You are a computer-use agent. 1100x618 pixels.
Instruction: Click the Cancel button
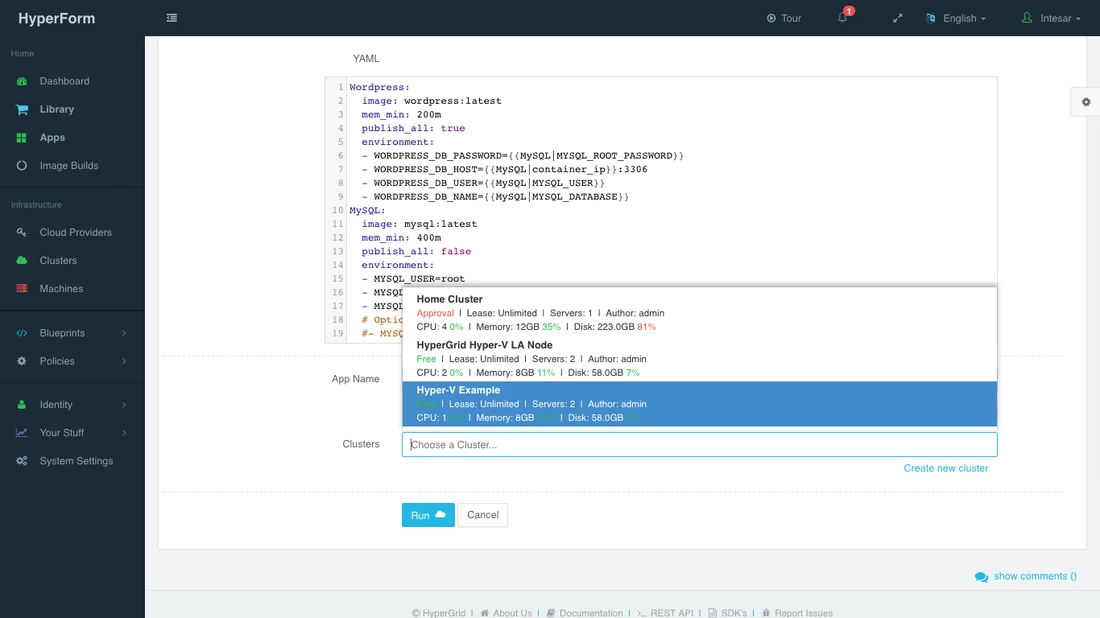(x=483, y=515)
